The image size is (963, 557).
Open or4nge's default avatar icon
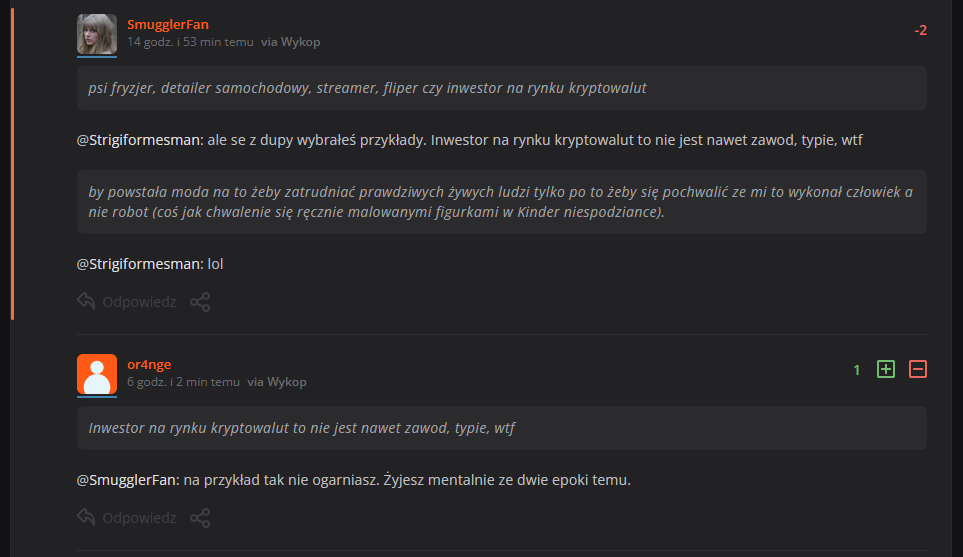tap(97, 374)
